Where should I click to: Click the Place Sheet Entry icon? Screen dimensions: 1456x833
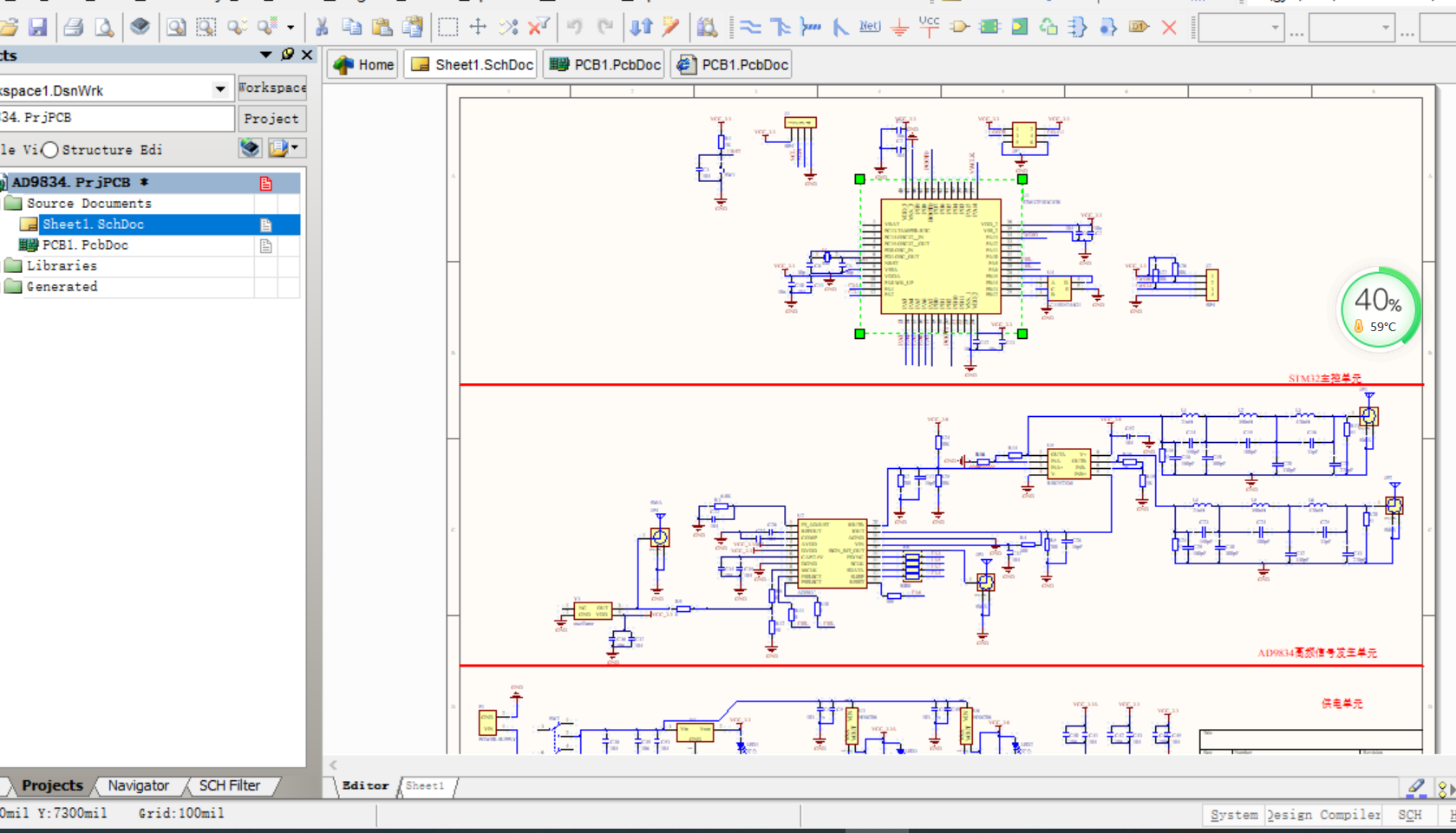(x=1020, y=27)
